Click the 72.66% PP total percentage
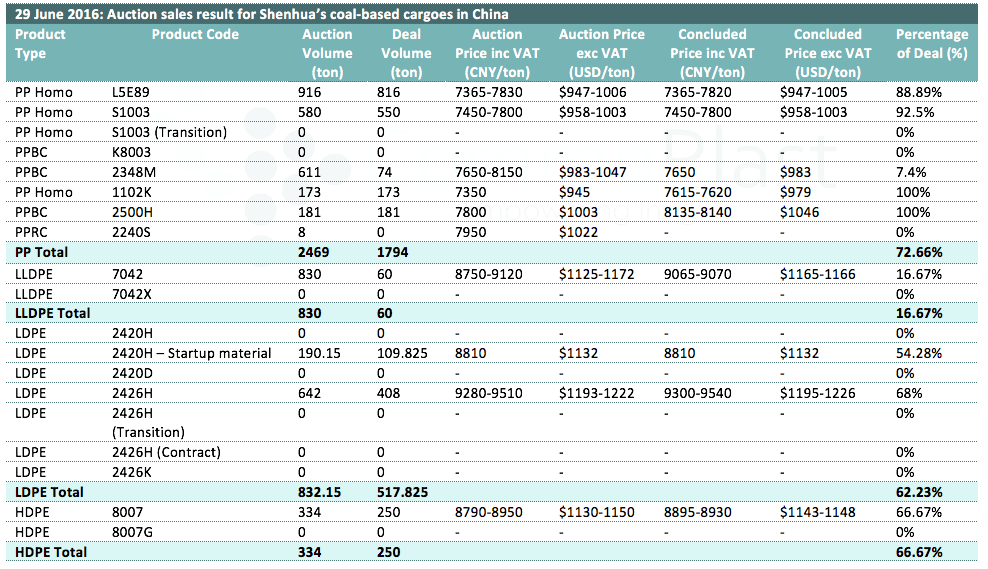This screenshot has height=569, width=988. pos(919,253)
